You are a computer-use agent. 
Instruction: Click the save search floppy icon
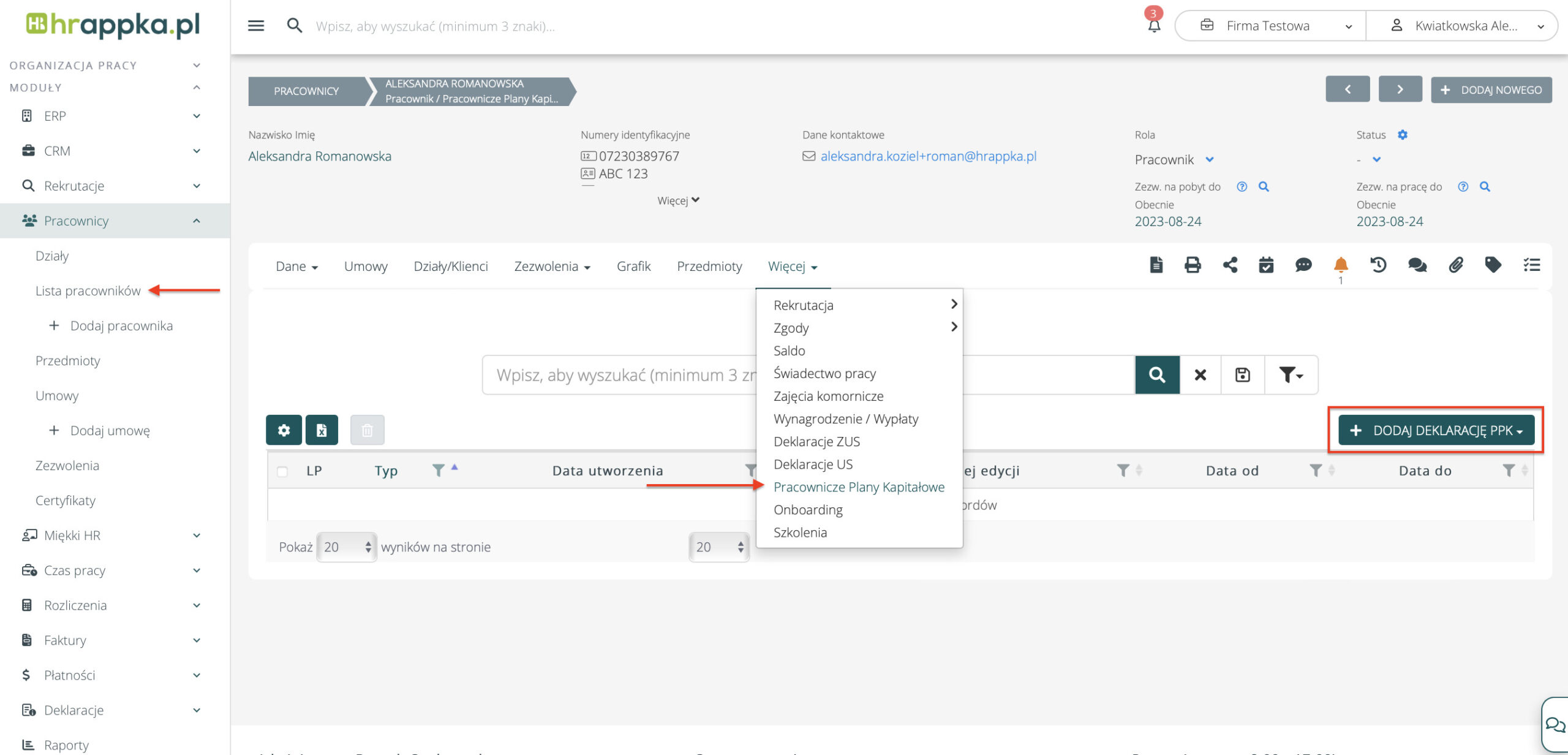pyautogui.click(x=1242, y=375)
